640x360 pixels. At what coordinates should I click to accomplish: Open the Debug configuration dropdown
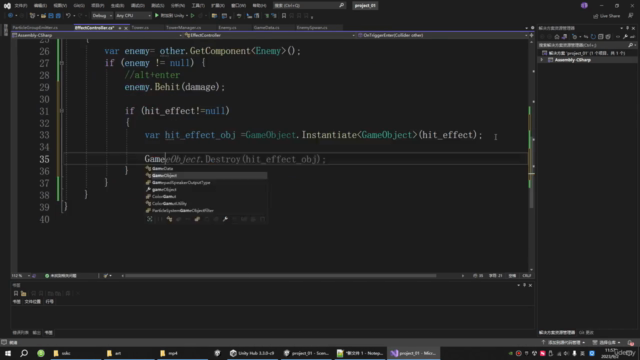[102, 16]
